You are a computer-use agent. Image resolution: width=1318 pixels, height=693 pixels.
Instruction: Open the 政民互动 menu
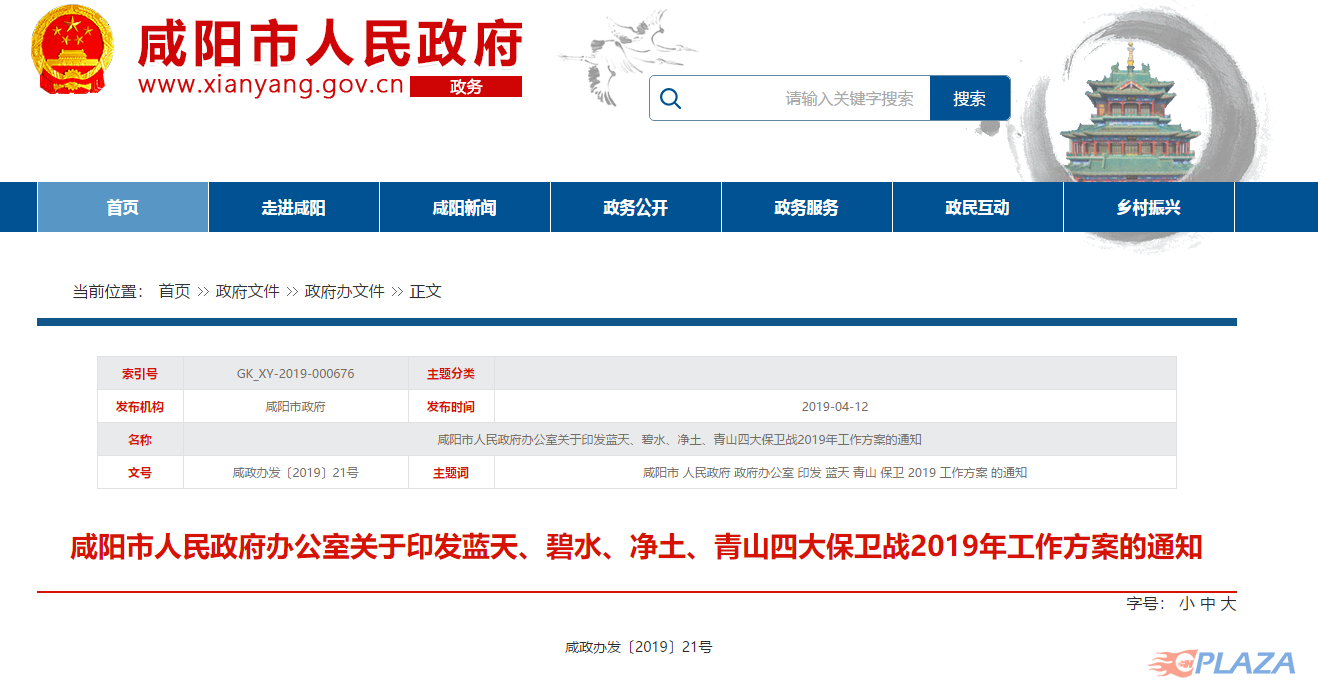click(x=977, y=206)
